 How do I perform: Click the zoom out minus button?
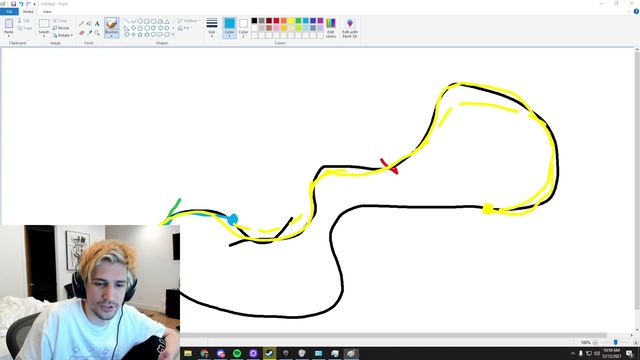(595, 342)
